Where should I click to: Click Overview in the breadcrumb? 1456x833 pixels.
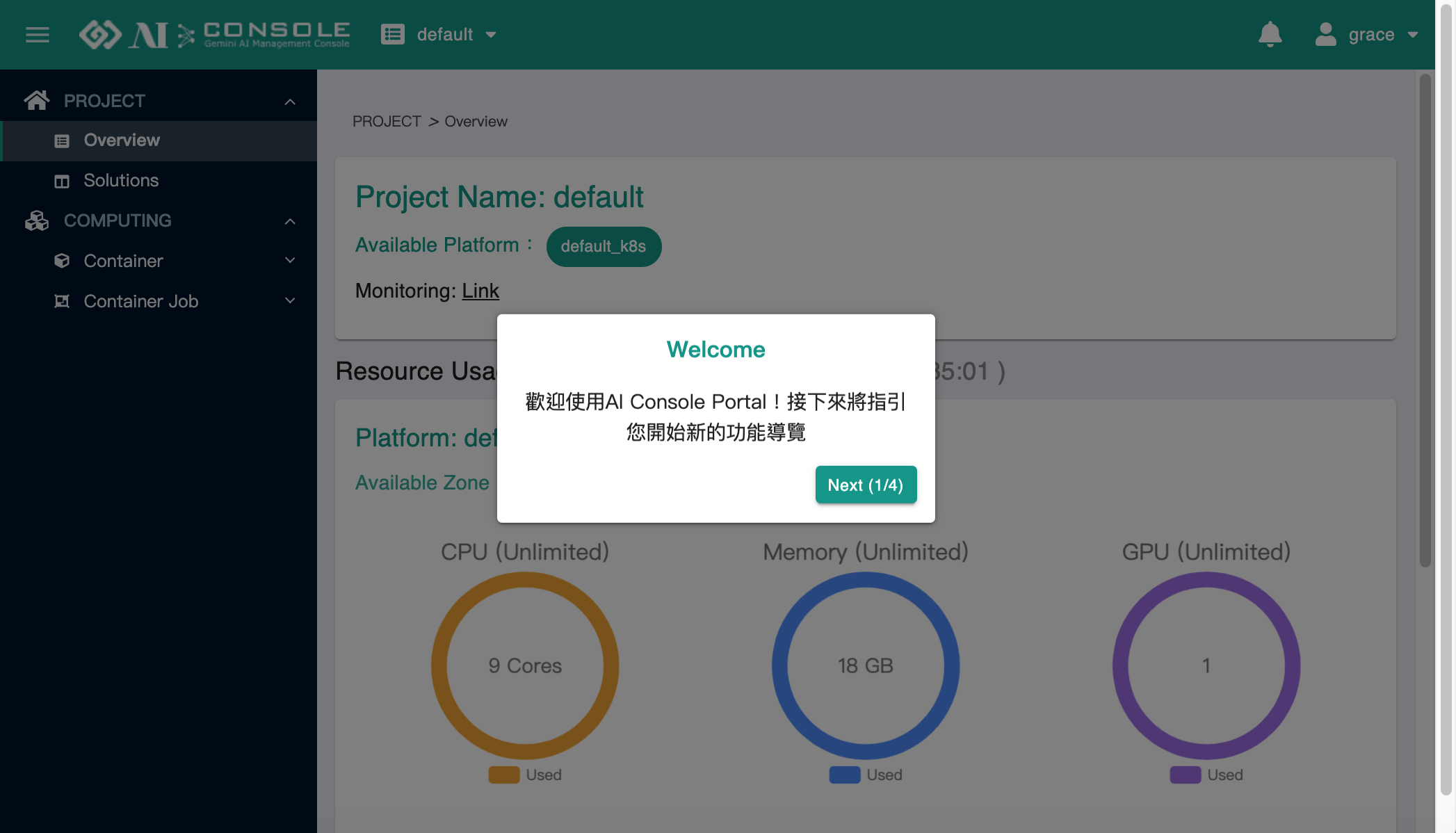point(476,121)
